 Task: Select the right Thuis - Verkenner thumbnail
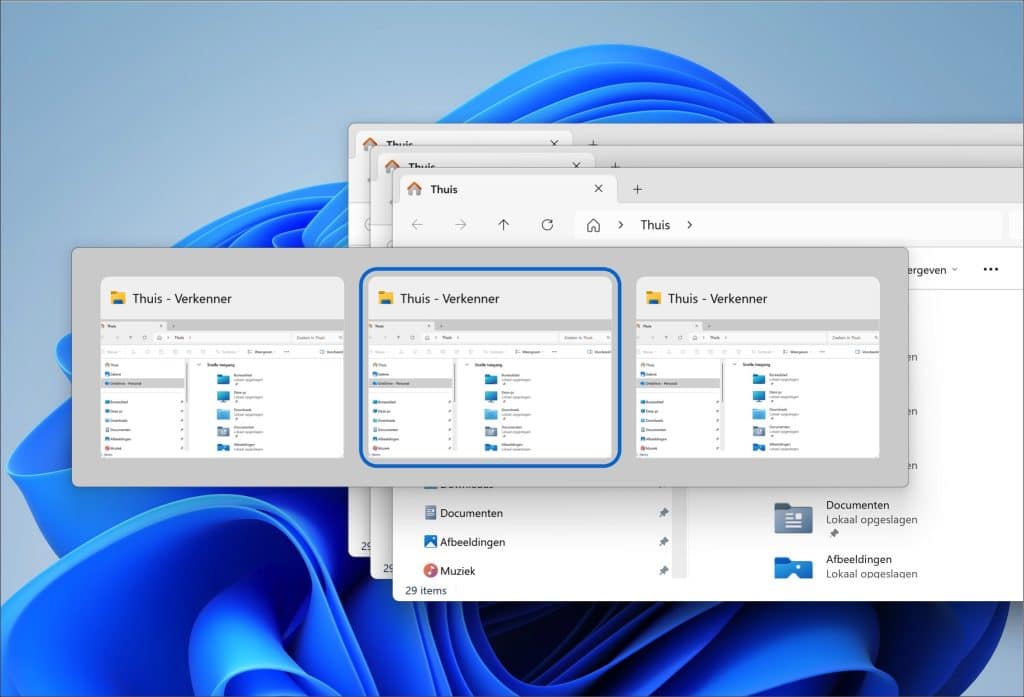758,367
